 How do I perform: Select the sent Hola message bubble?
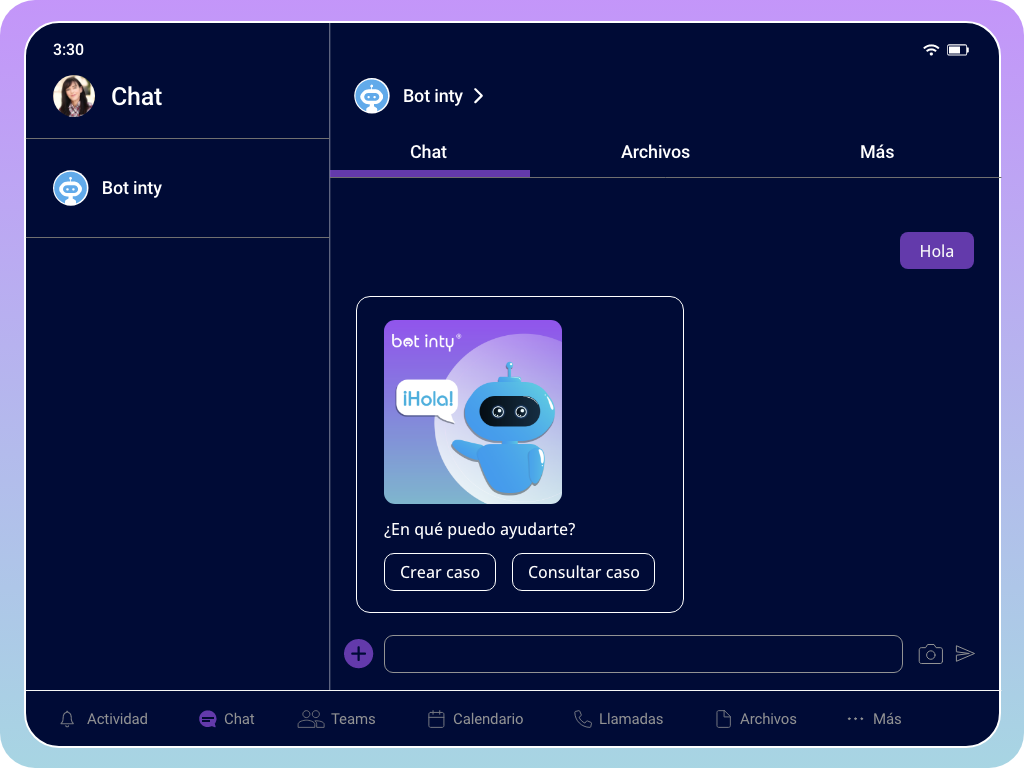pos(936,251)
